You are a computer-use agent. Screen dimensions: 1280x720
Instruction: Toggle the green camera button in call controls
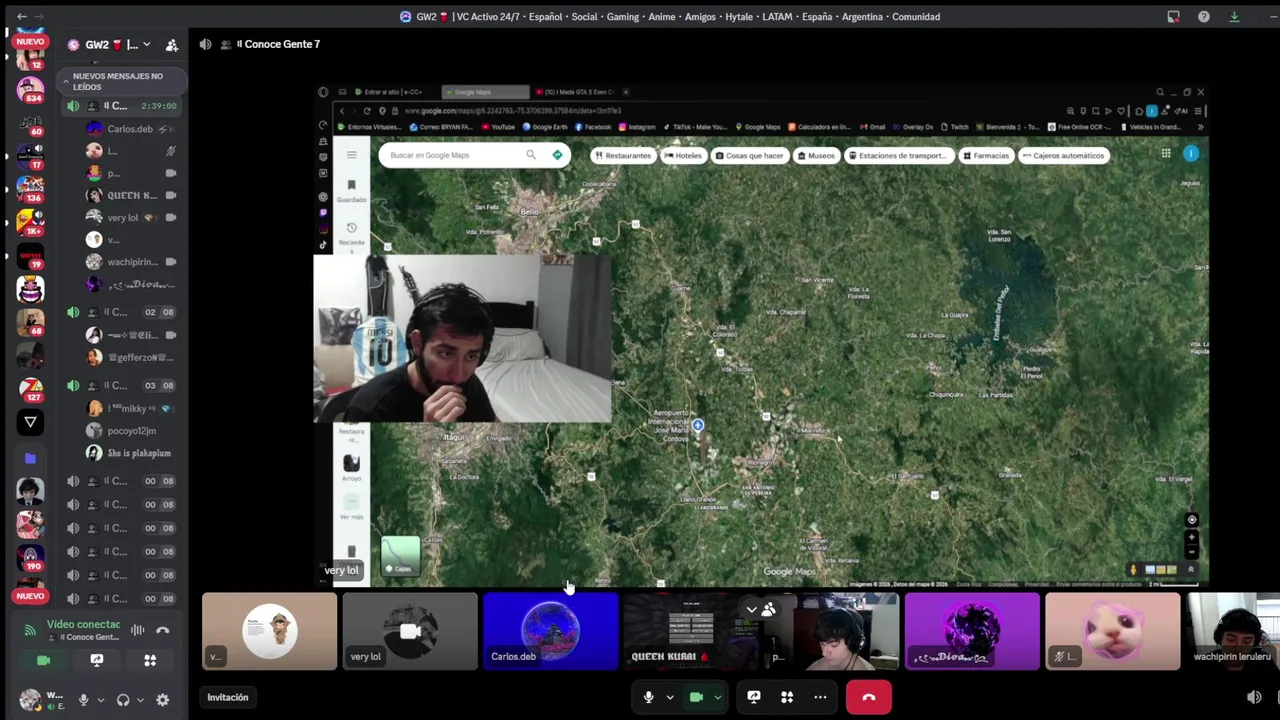[697, 697]
